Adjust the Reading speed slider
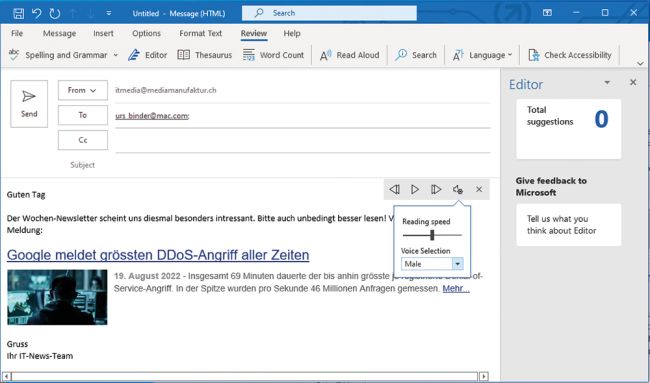Screen dimensions: 650x383 (x=432, y=235)
